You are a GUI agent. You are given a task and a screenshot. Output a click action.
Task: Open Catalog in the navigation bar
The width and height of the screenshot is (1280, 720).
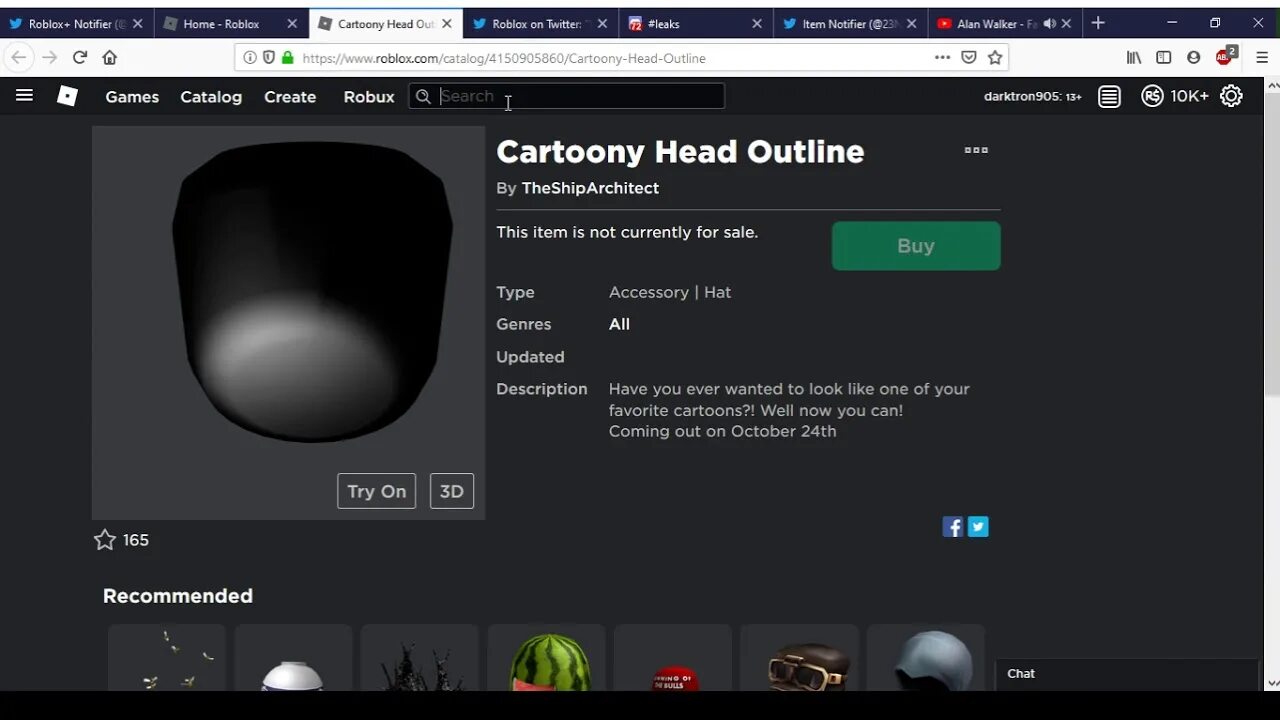(211, 96)
